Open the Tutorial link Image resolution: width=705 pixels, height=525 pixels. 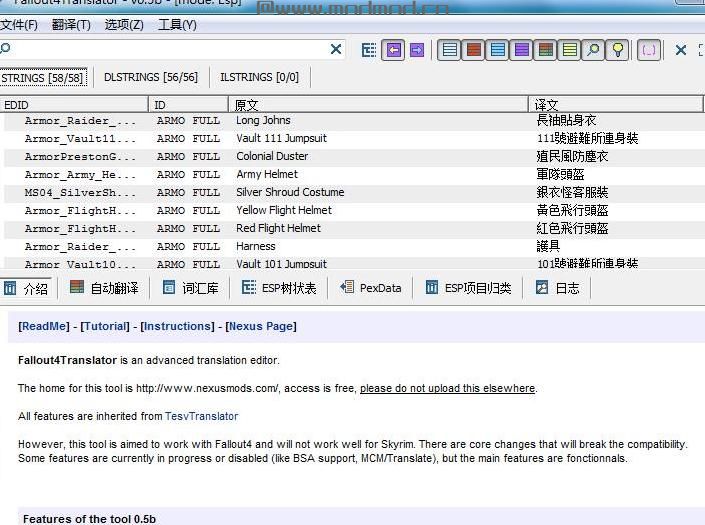[x=105, y=326]
